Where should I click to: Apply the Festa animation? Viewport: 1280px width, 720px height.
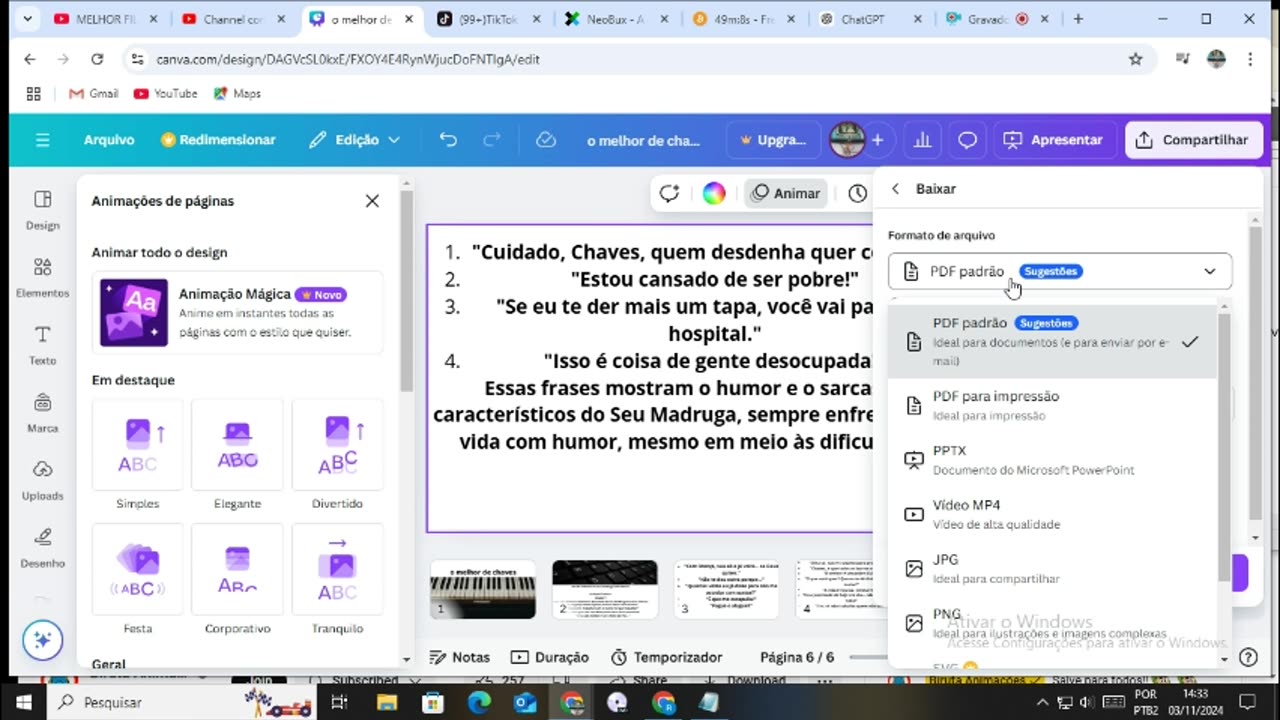137,580
